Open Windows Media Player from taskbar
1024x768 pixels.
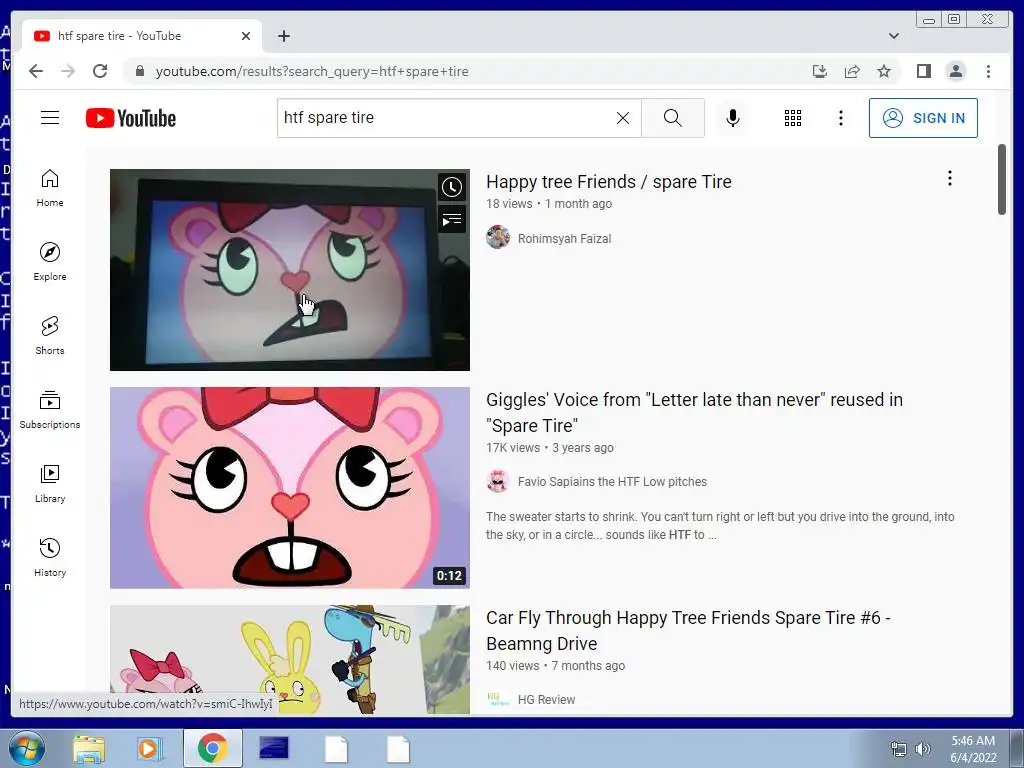150,749
